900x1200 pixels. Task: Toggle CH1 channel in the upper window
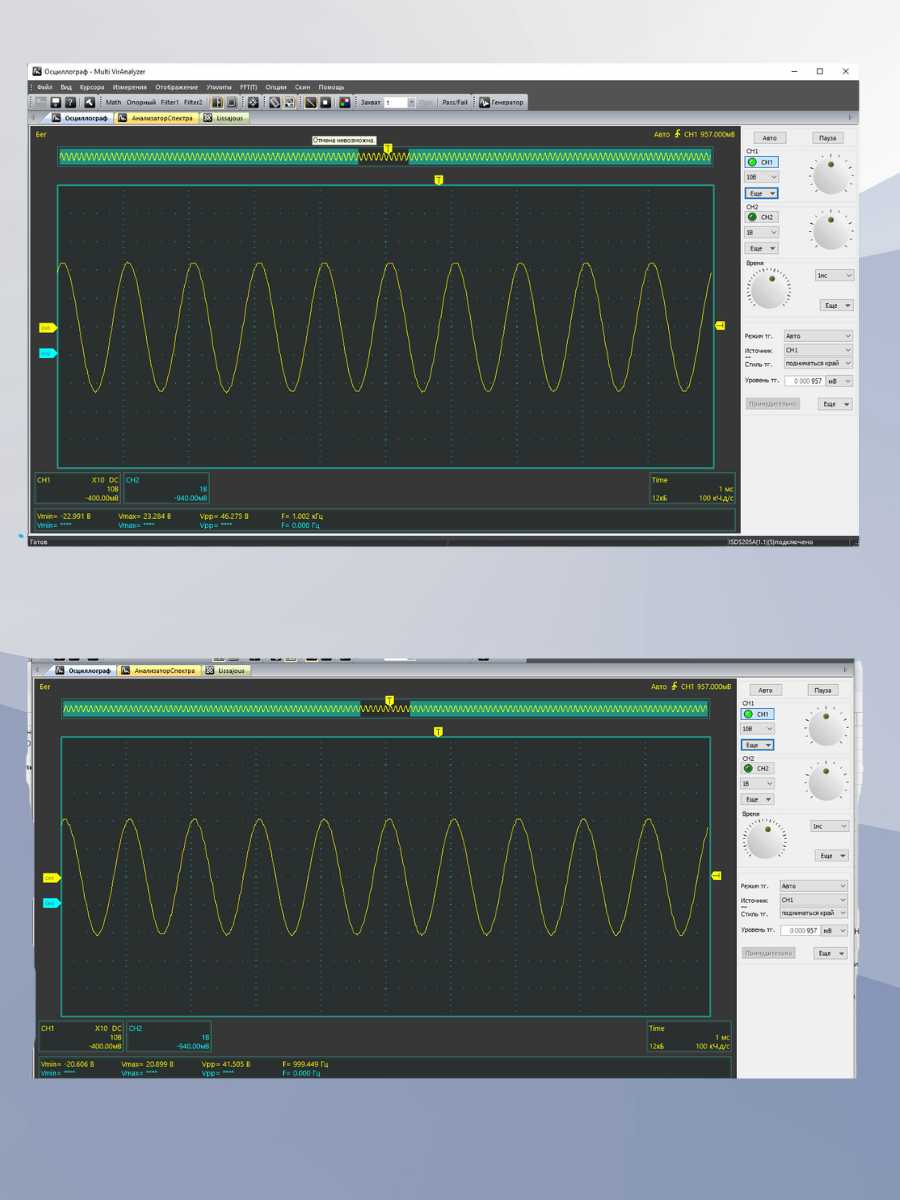(x=761, y=162)
